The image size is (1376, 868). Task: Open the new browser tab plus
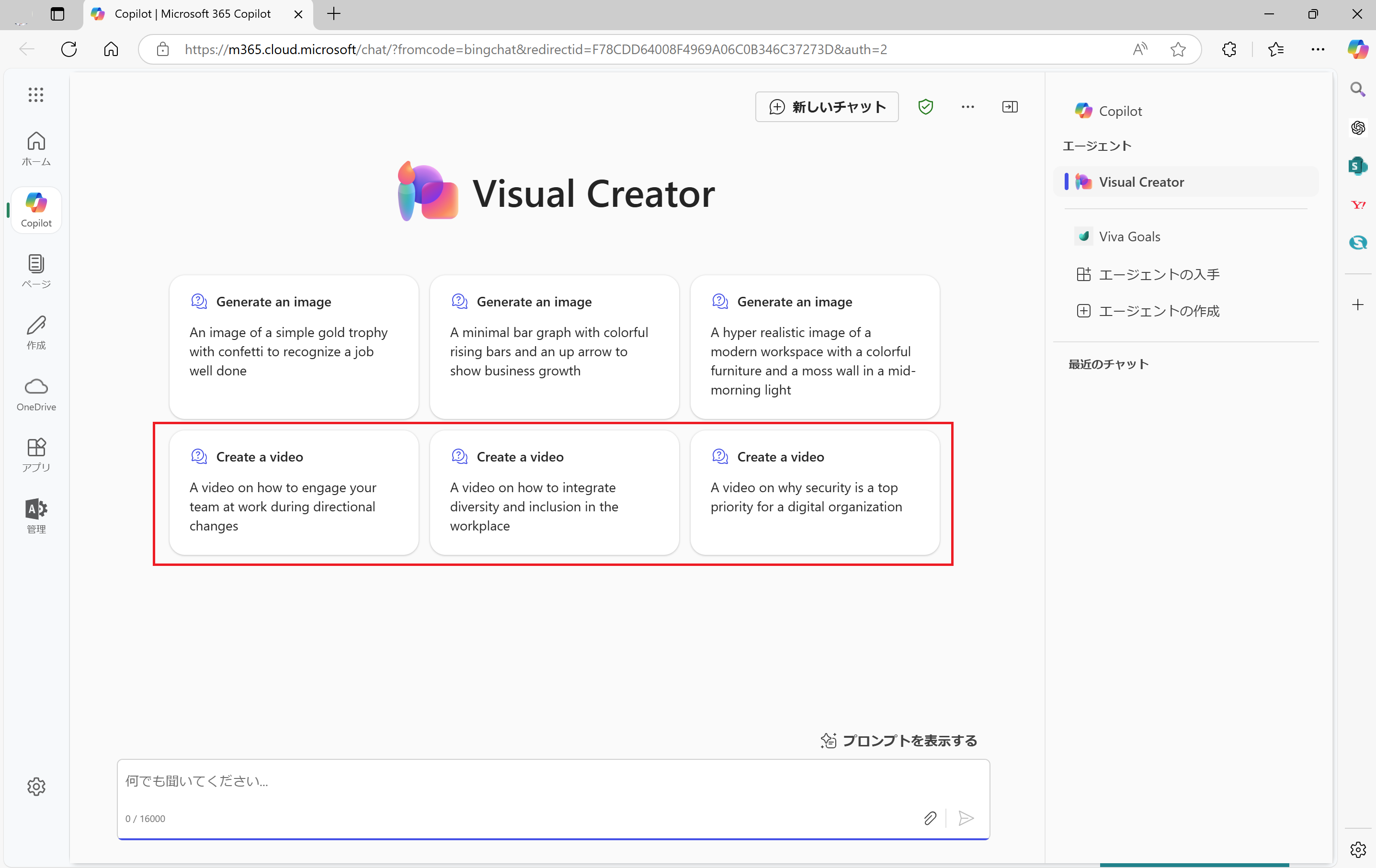pos(334,14)
